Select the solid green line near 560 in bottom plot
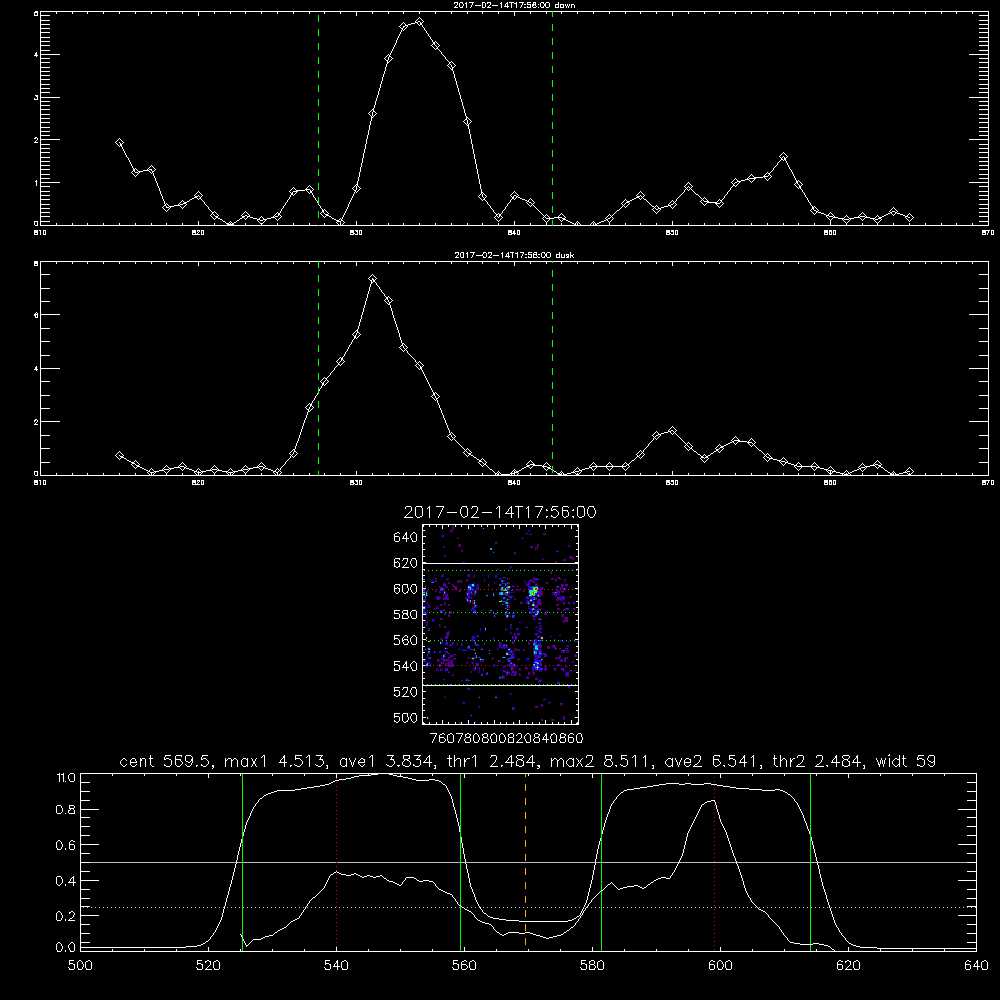Image resolution: width=1000 pixels, height=1000 pixels. tap(460, 861)
